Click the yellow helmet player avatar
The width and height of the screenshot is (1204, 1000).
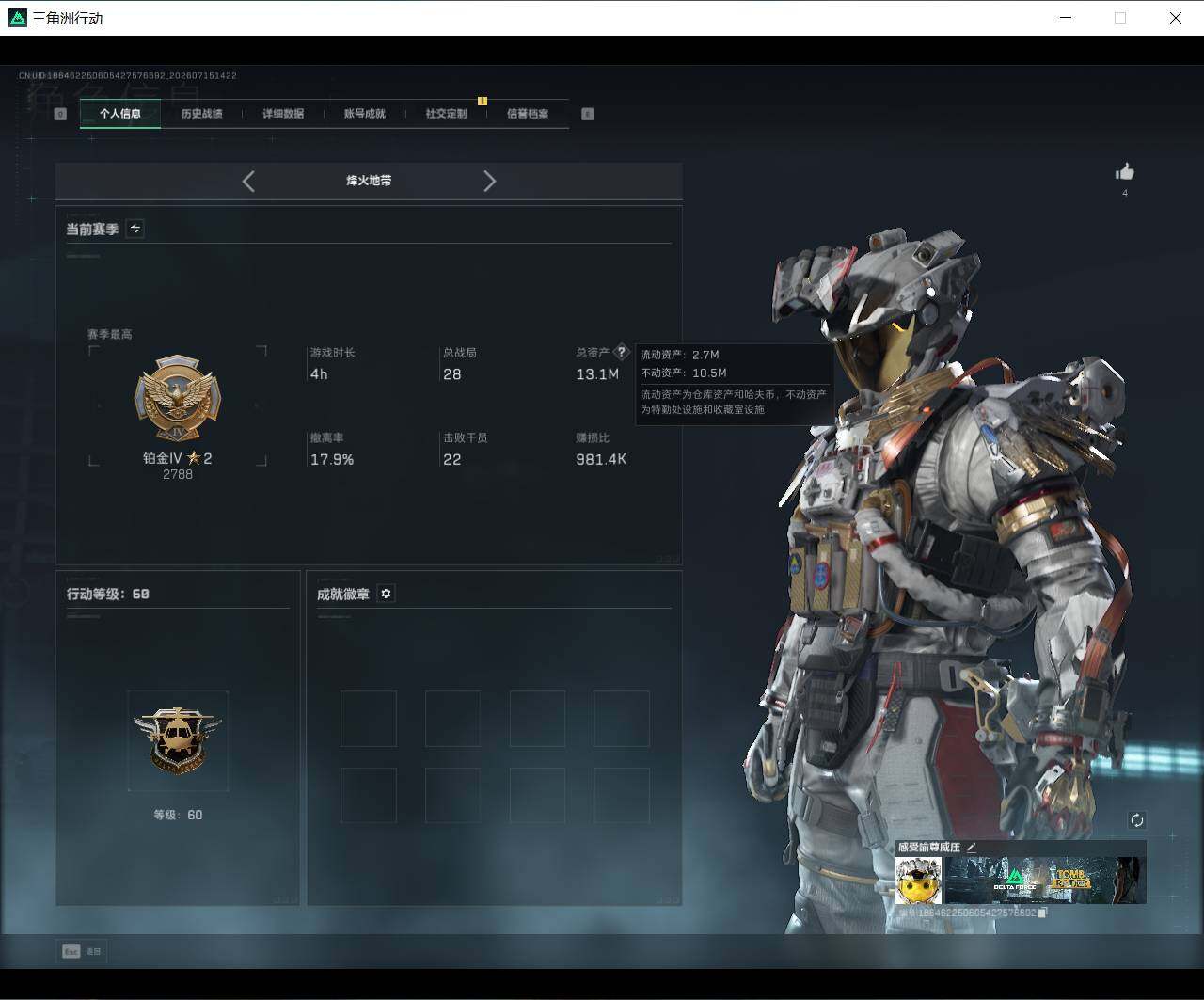point(919,881)
